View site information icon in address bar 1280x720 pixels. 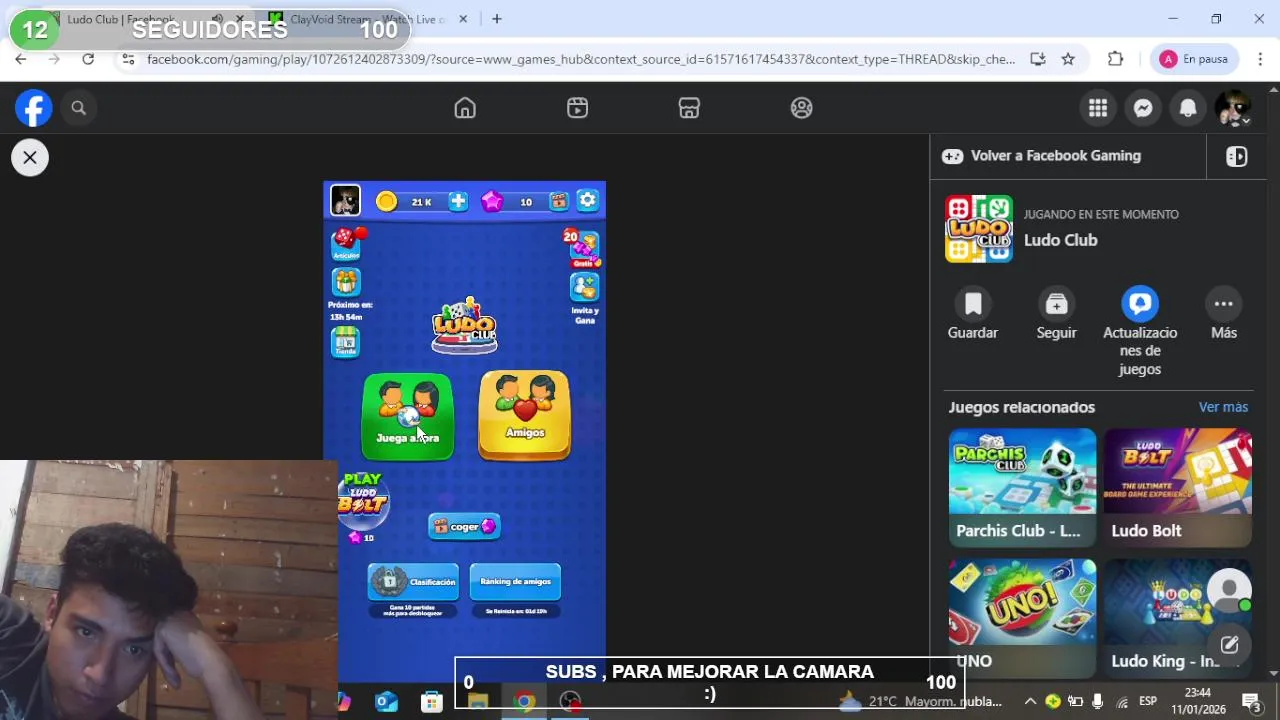tap(127, 59)
